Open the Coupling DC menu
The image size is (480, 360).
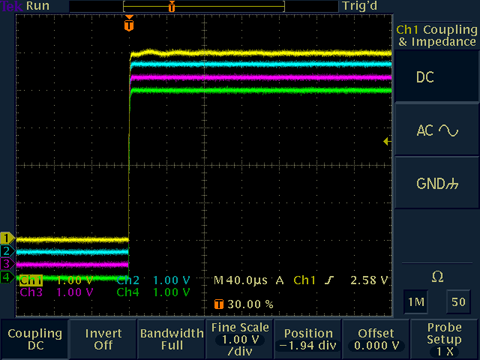coord(35,339)
